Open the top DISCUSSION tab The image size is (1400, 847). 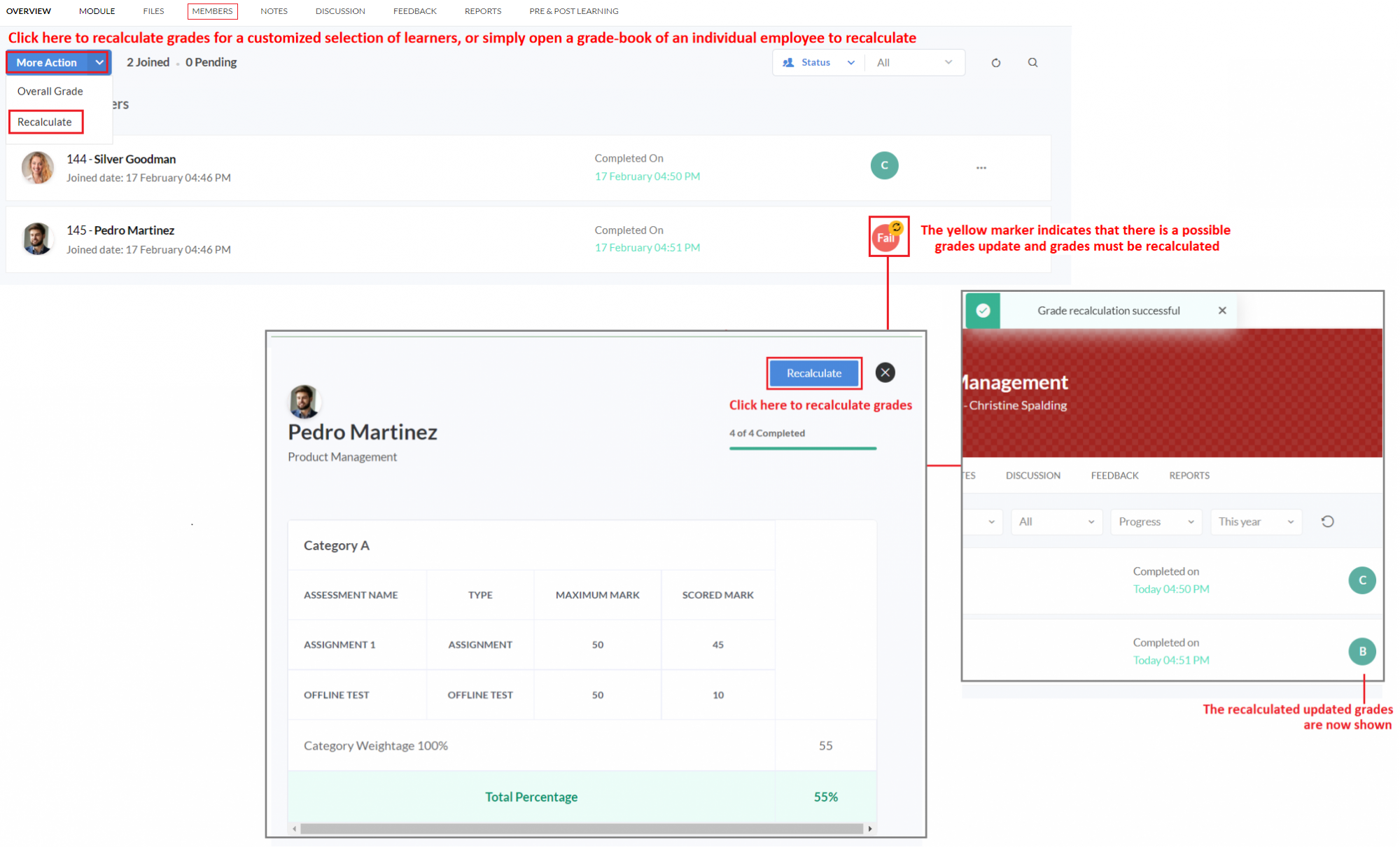click(x=340, y=11)
